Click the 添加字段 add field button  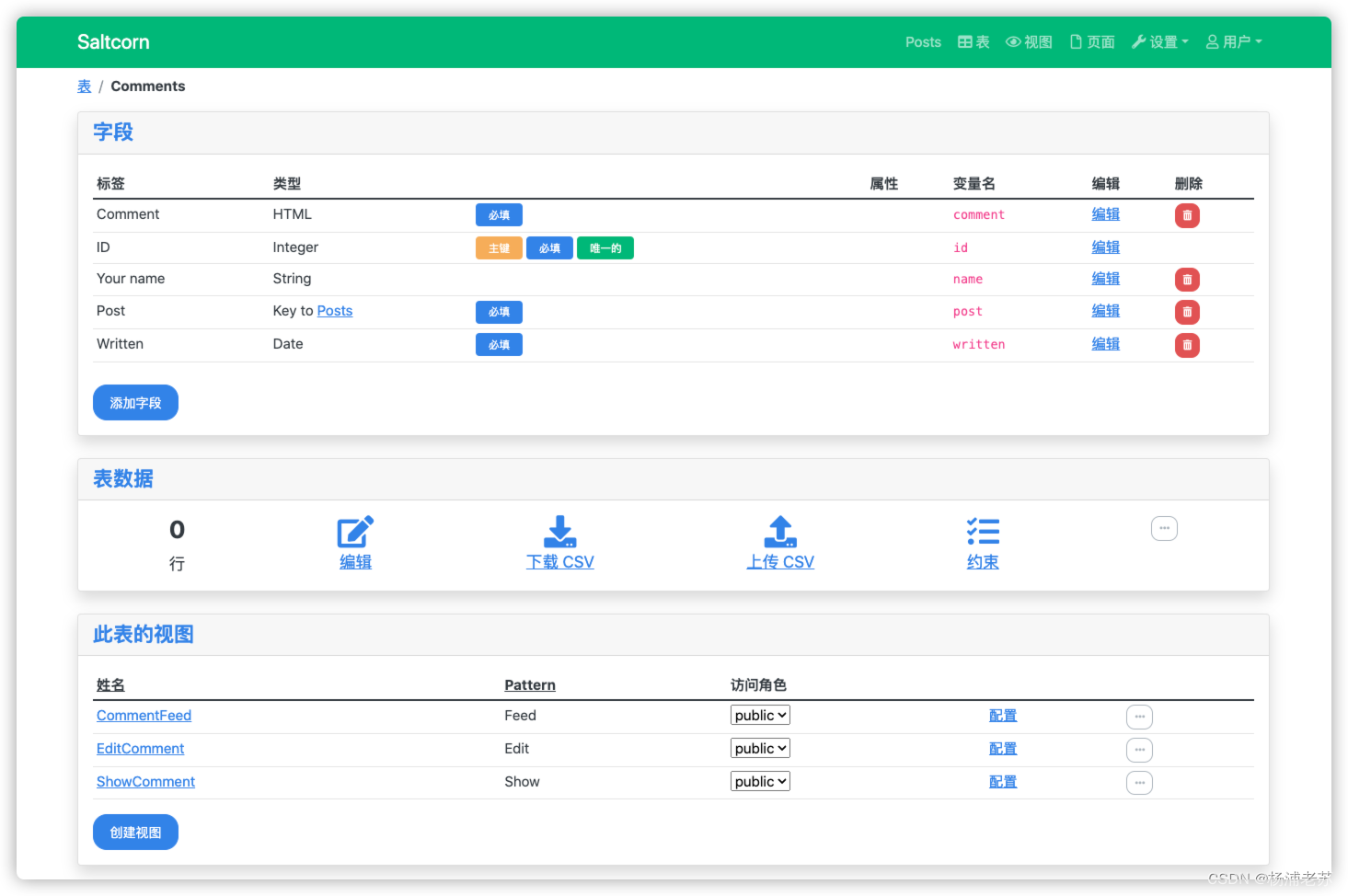coord(135,402)
